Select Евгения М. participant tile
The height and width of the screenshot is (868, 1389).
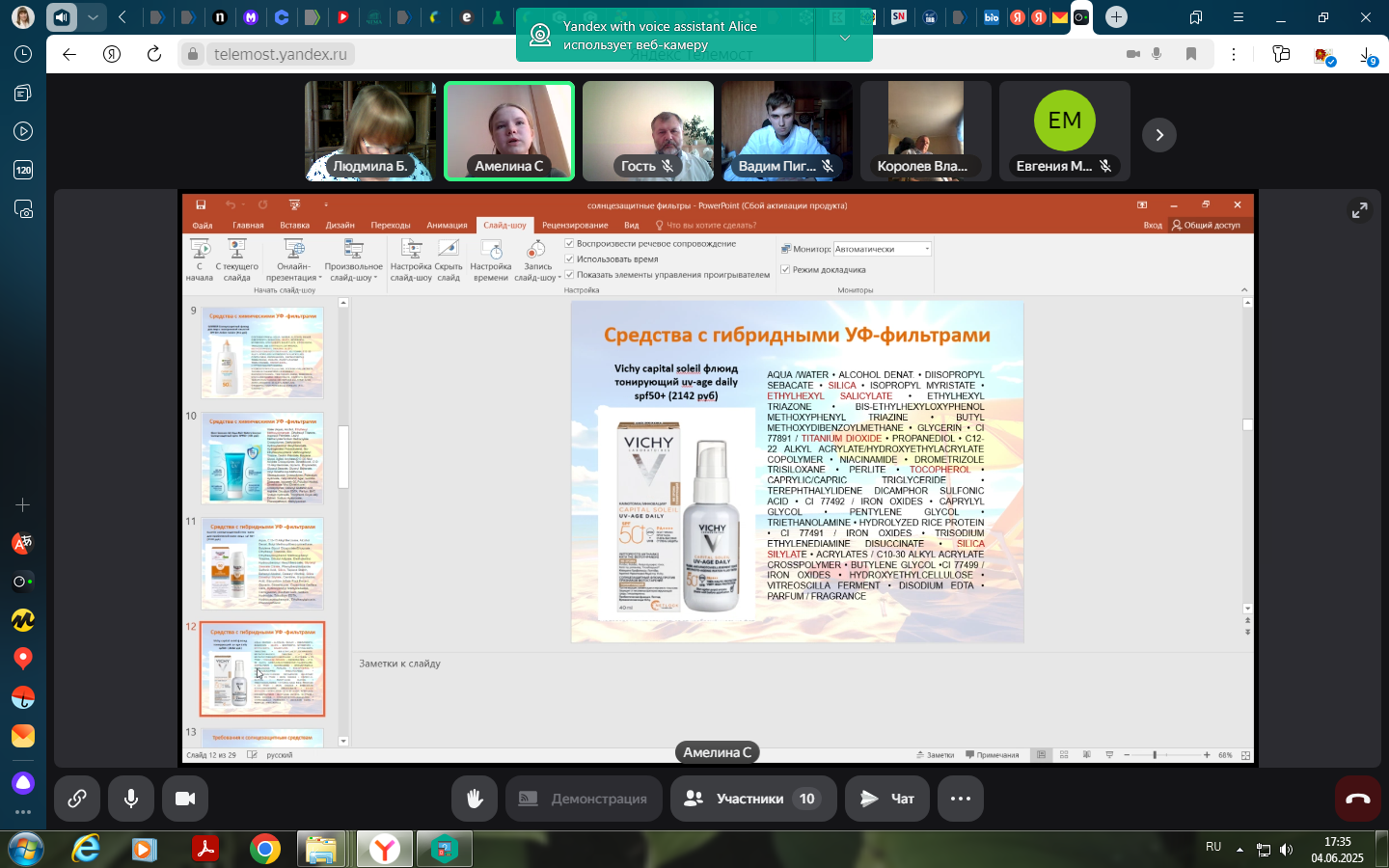point(1065,131)
